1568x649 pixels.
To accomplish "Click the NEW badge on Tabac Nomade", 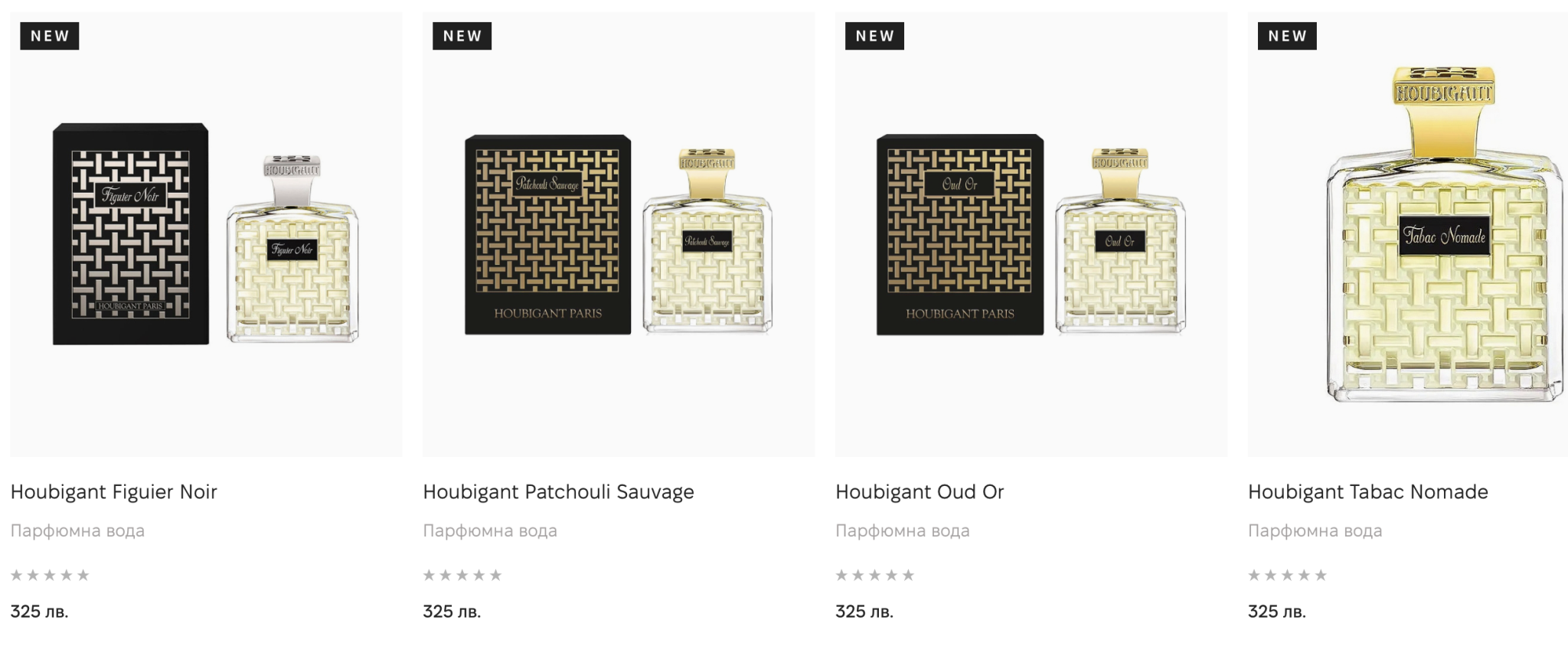I will click(x=1287, y=36).
